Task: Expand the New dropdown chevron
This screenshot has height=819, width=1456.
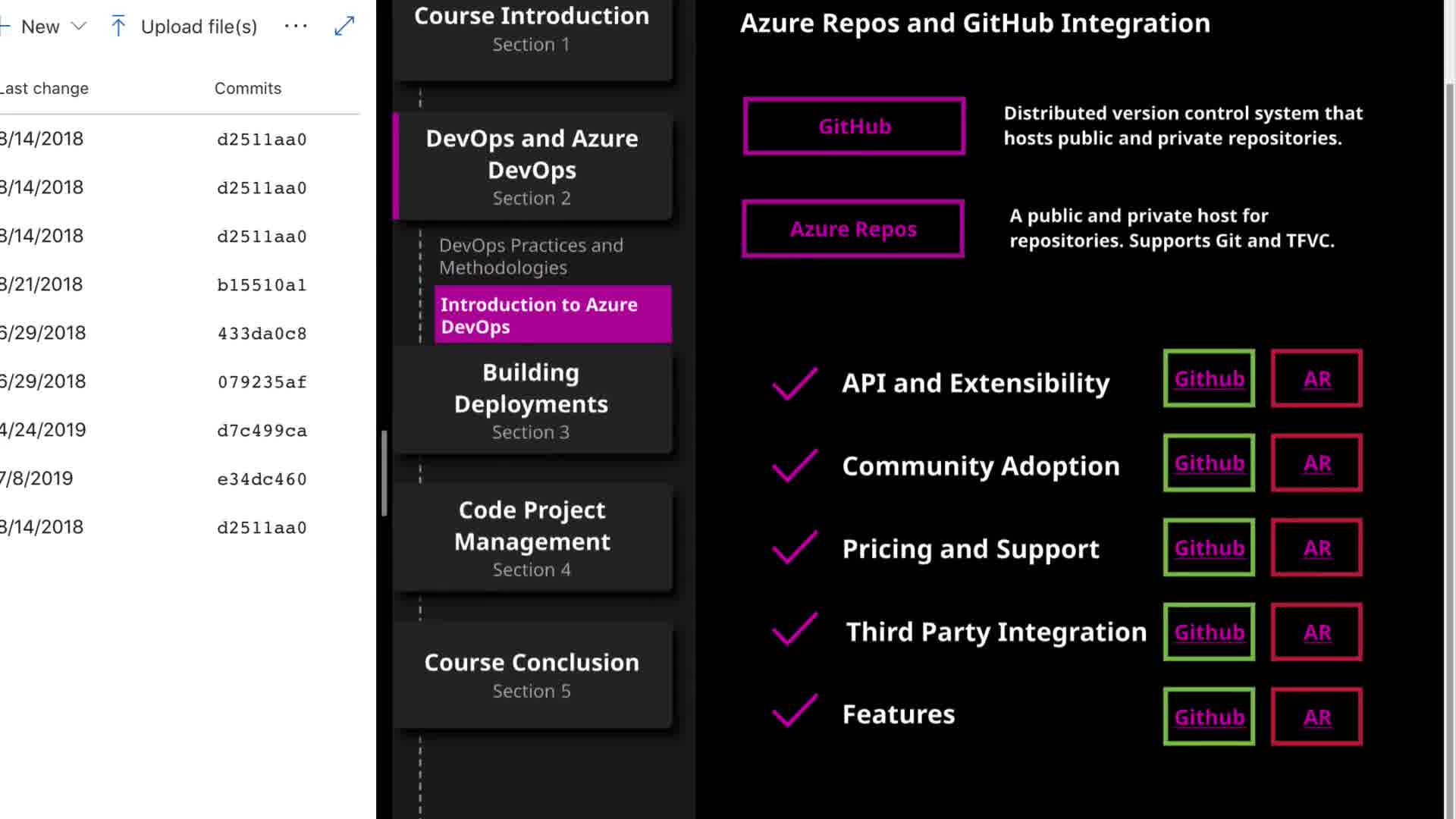Action: tap(78, 27)
